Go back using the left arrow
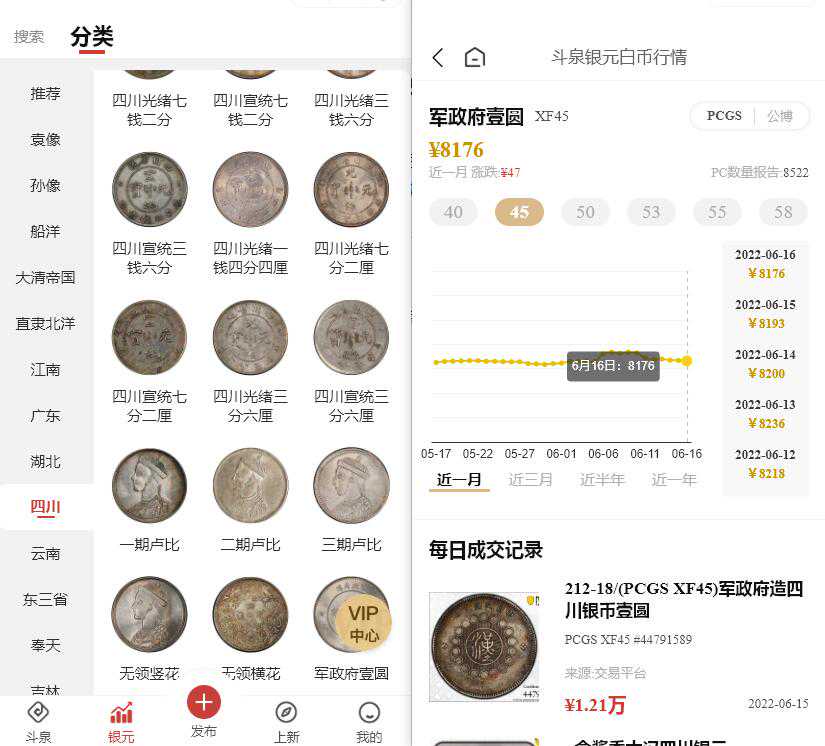This screenshot has height=746, width=825. tap(438, 57)
